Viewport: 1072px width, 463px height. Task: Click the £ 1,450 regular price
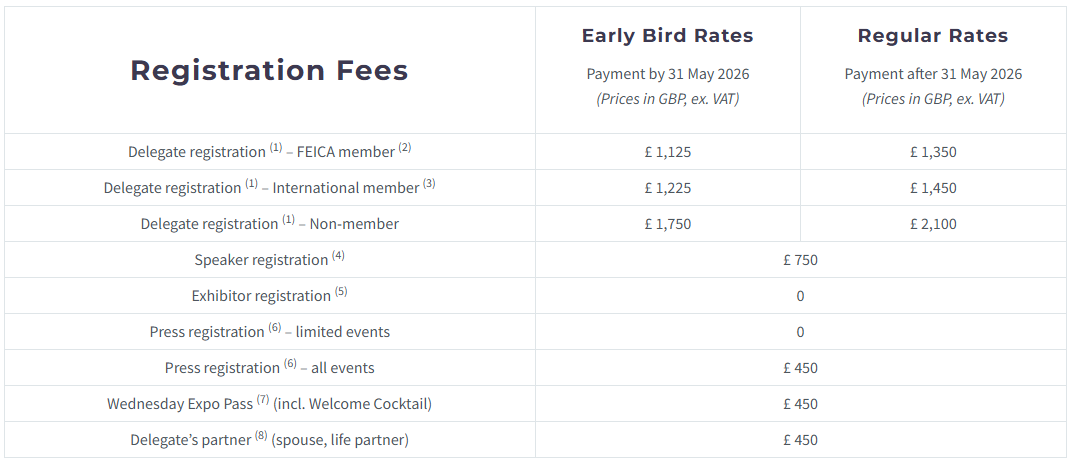(933, 188)
